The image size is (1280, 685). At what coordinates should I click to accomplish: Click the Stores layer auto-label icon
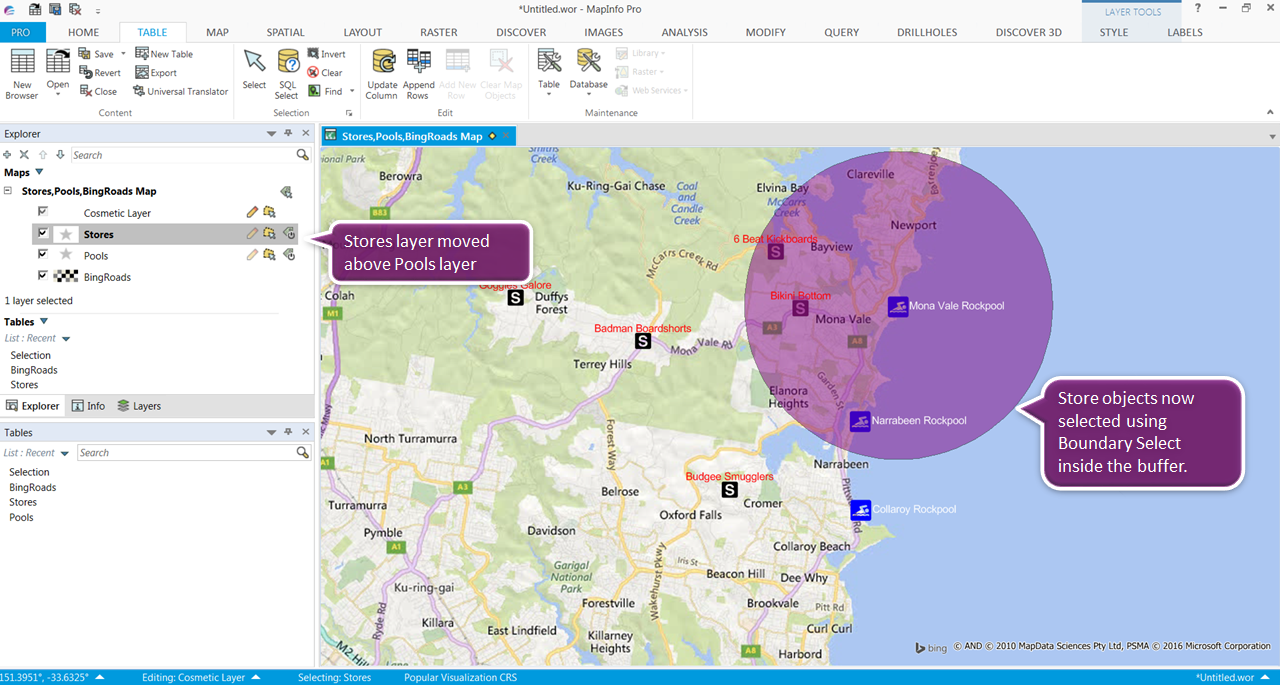pyautogui.click(x=288, y=233)
